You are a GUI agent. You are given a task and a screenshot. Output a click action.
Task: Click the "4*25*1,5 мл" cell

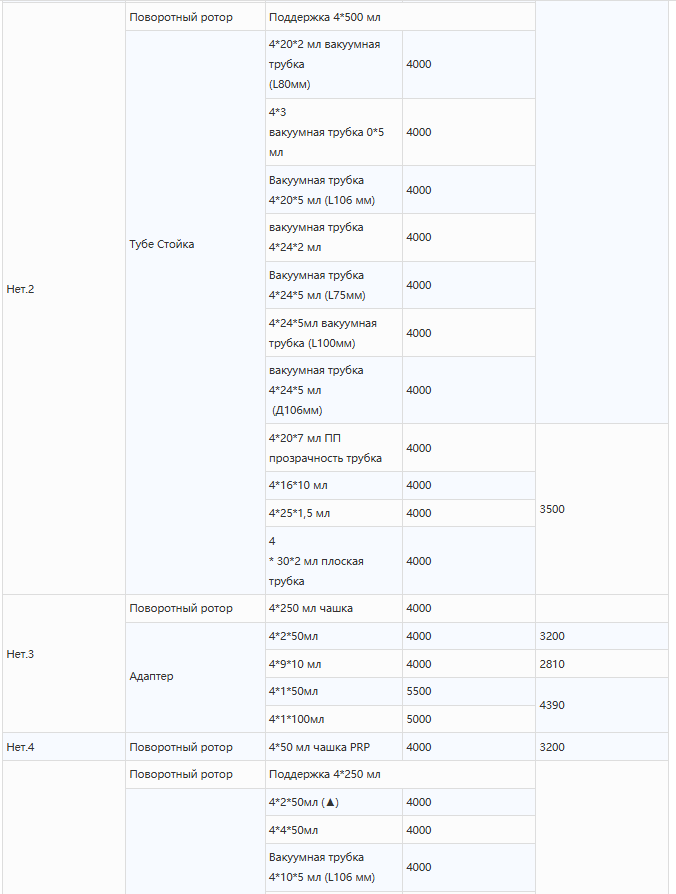point(300,513)
